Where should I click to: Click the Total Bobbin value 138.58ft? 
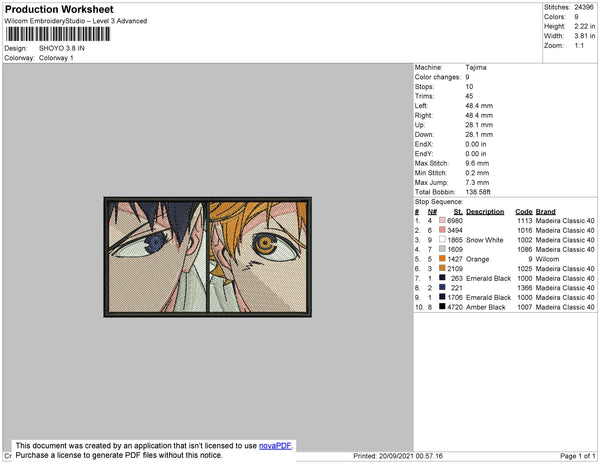478,192
